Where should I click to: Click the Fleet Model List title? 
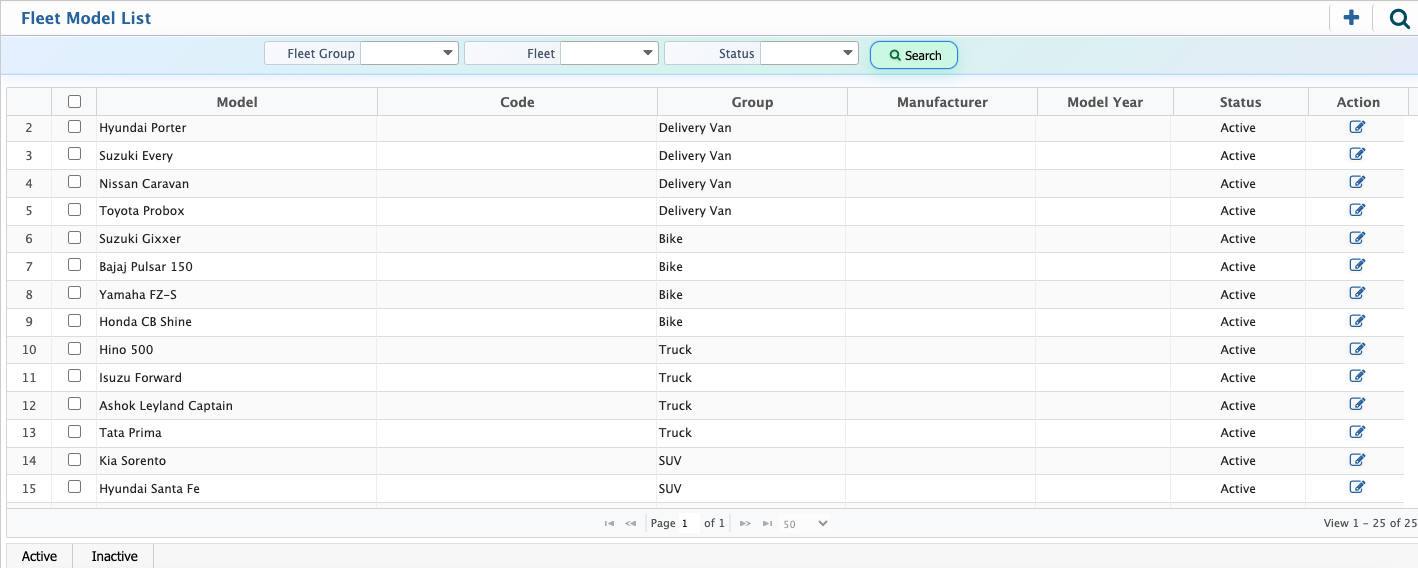pos(86,18)
